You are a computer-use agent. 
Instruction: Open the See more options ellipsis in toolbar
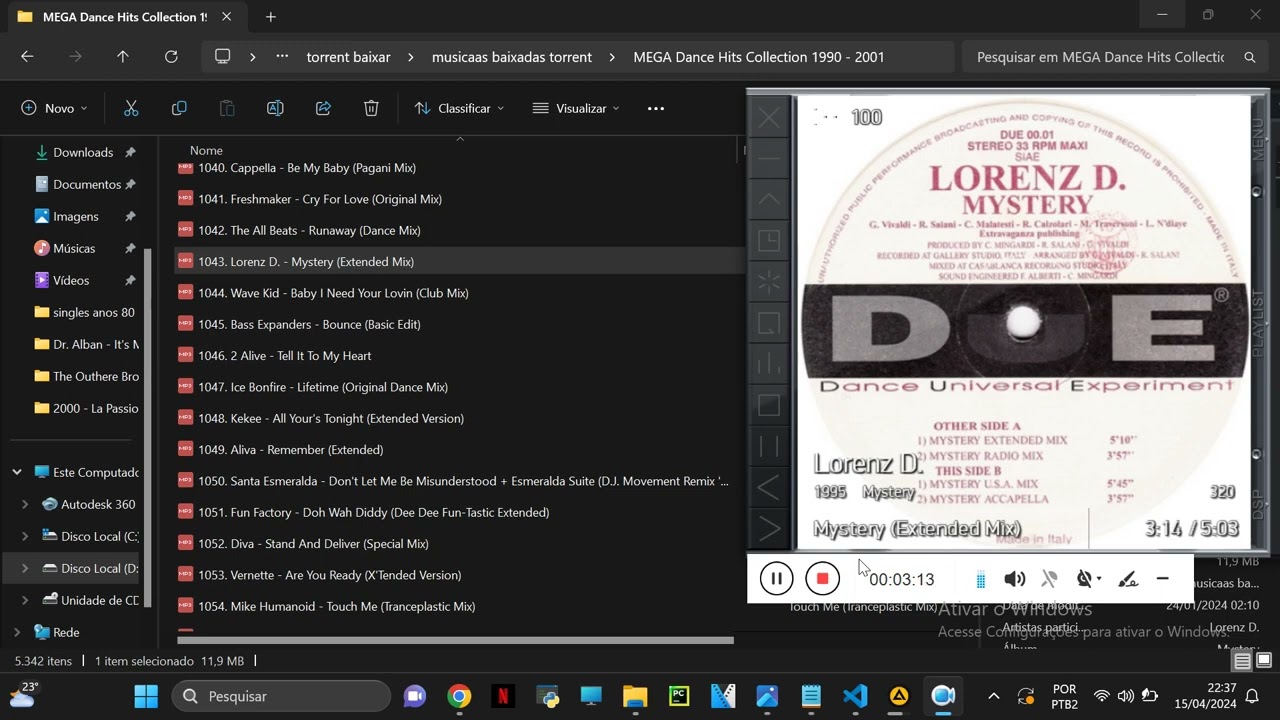tap(656, 108)
